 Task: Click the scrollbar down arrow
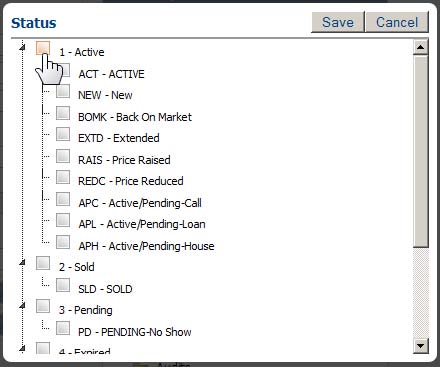click(421, 346)
